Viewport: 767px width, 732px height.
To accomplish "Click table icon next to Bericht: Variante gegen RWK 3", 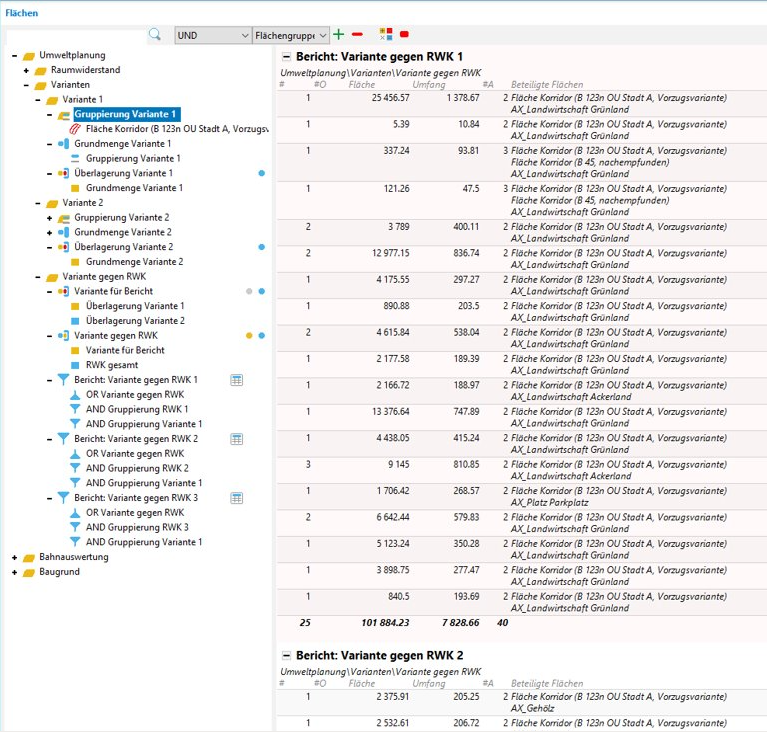I will [x=237, y=497].
